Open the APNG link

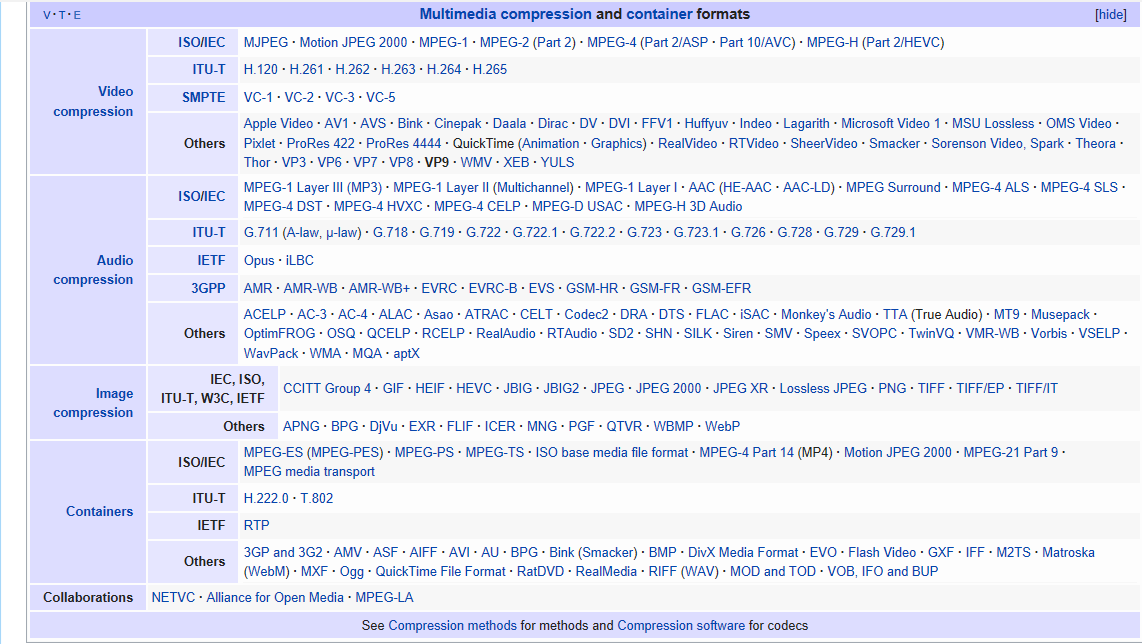302,426
